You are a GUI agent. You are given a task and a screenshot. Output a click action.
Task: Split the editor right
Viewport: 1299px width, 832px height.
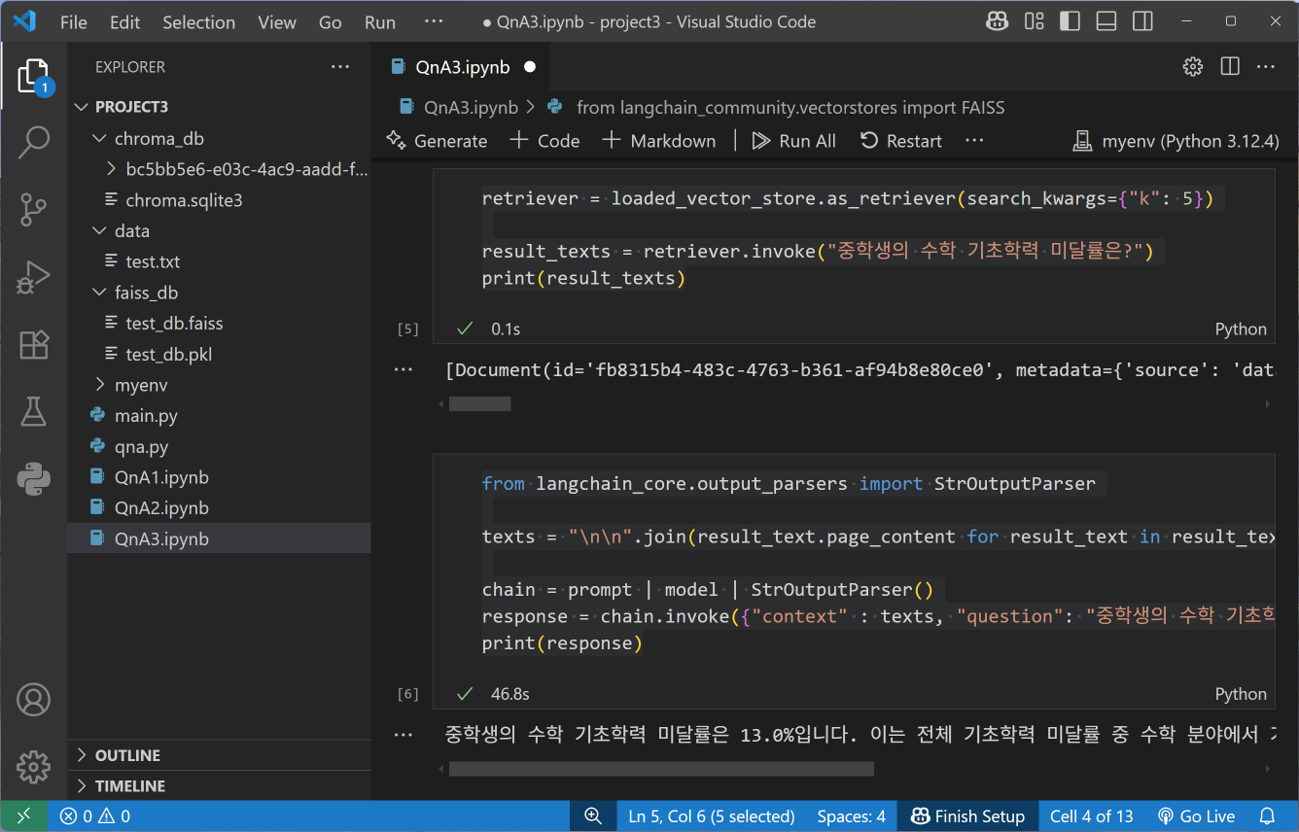(x=1230, y=67)
